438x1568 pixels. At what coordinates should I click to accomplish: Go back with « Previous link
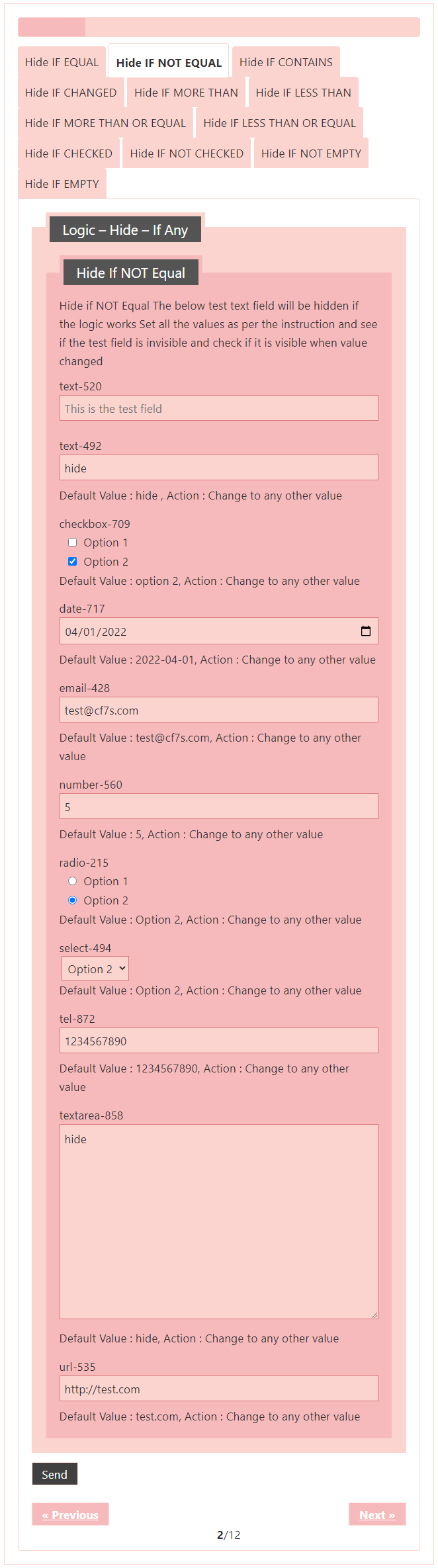tap(70, 1514)
